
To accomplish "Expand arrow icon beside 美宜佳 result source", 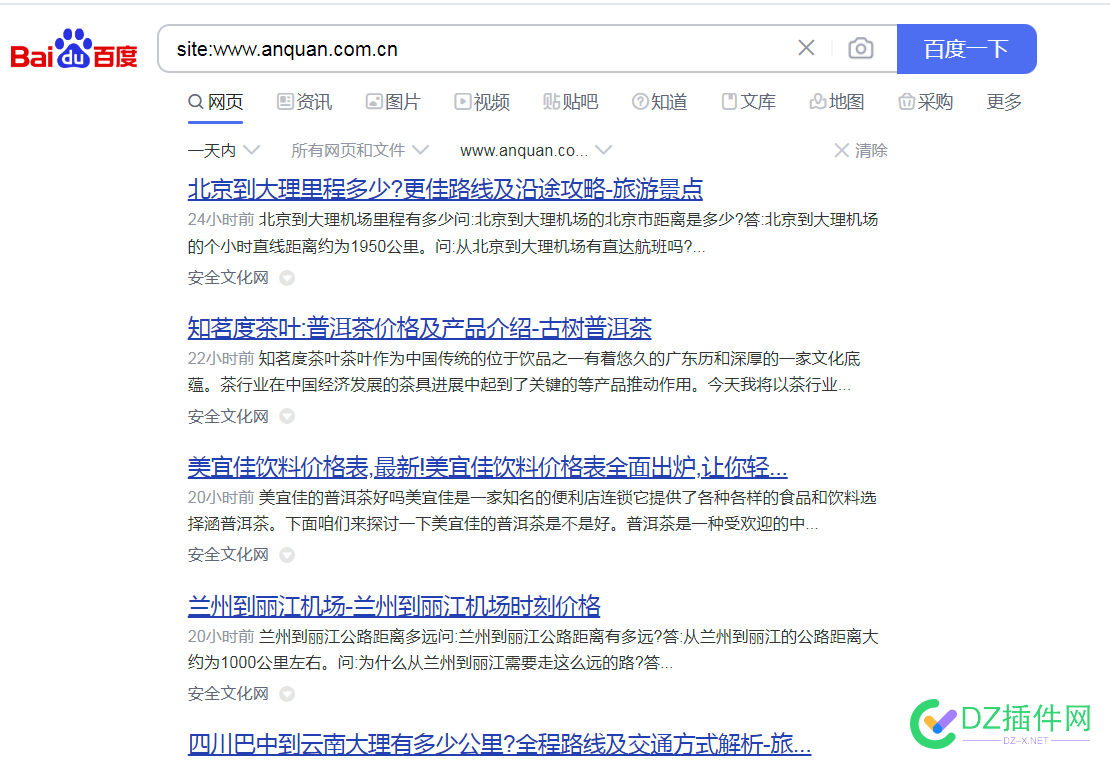I will tap(287, 555).
